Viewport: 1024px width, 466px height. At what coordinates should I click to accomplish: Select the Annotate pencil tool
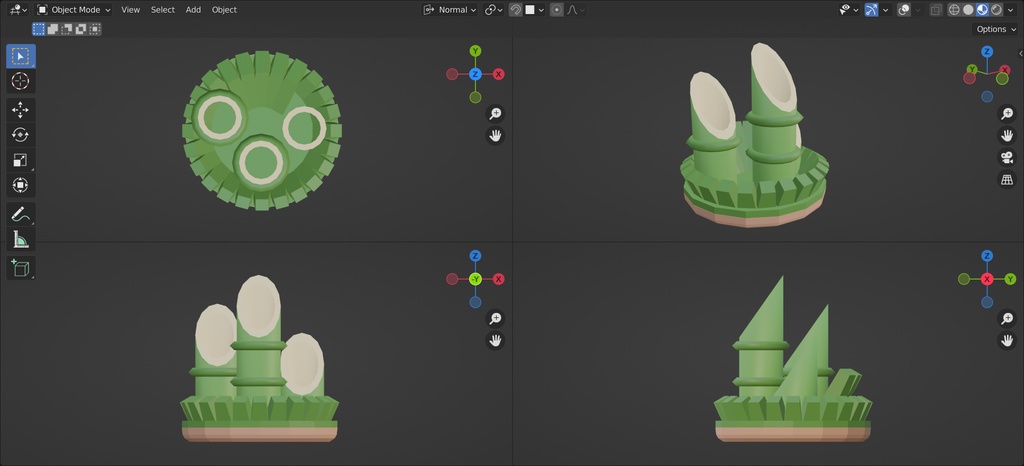[21, 214]
